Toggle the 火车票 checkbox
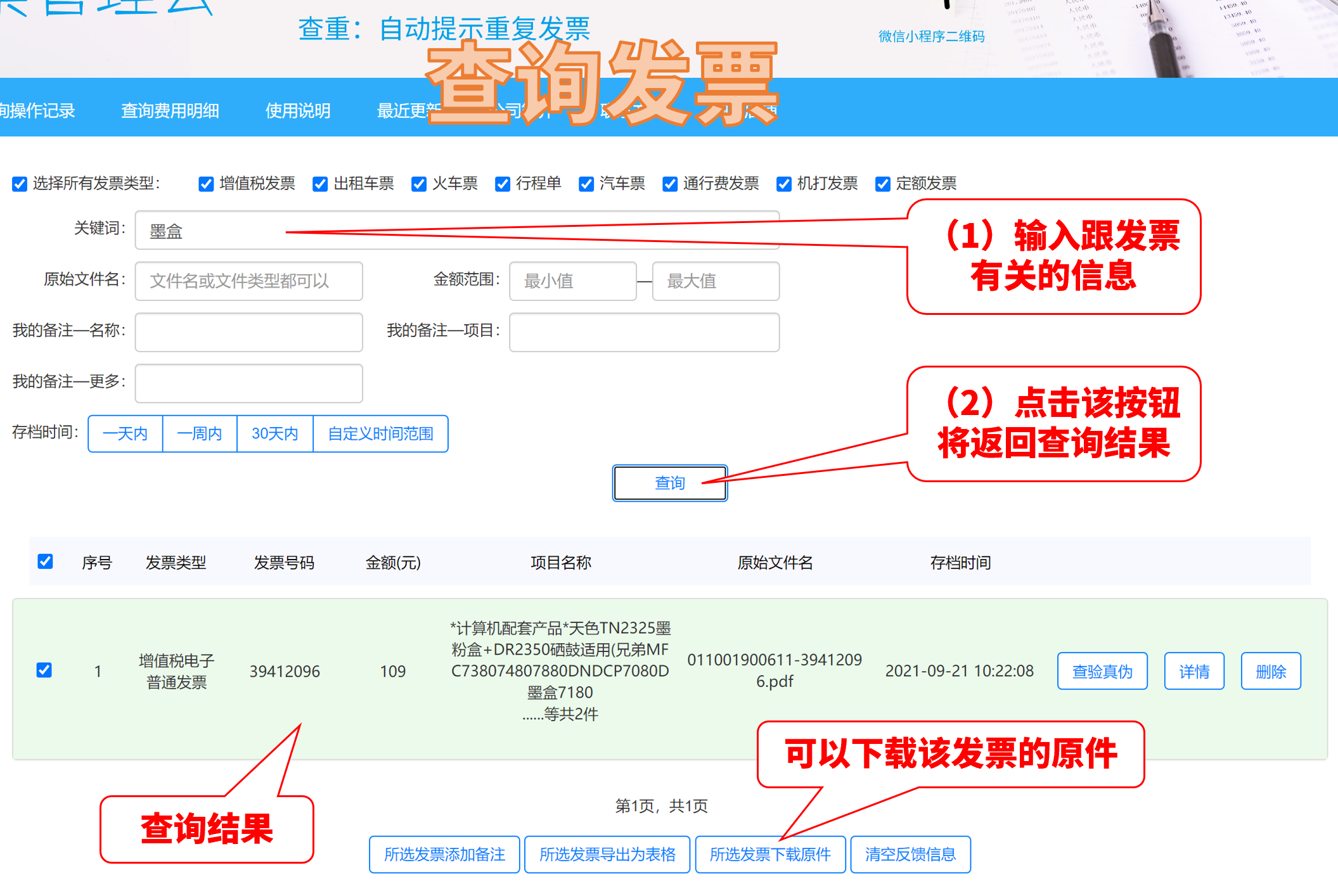 [419, 184]
